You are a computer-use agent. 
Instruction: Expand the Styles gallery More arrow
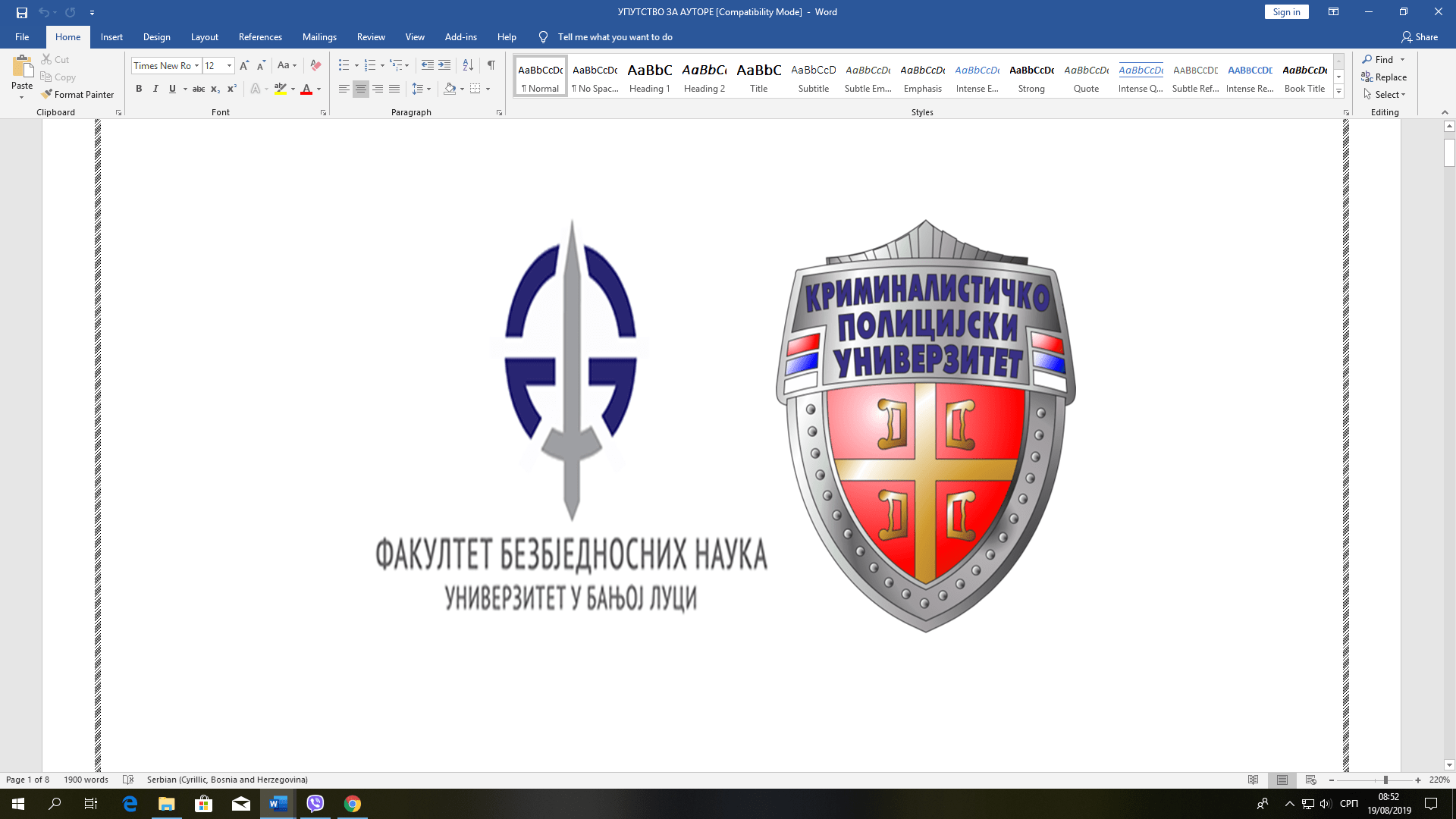pyautogui.click(x=1339, y=92)
